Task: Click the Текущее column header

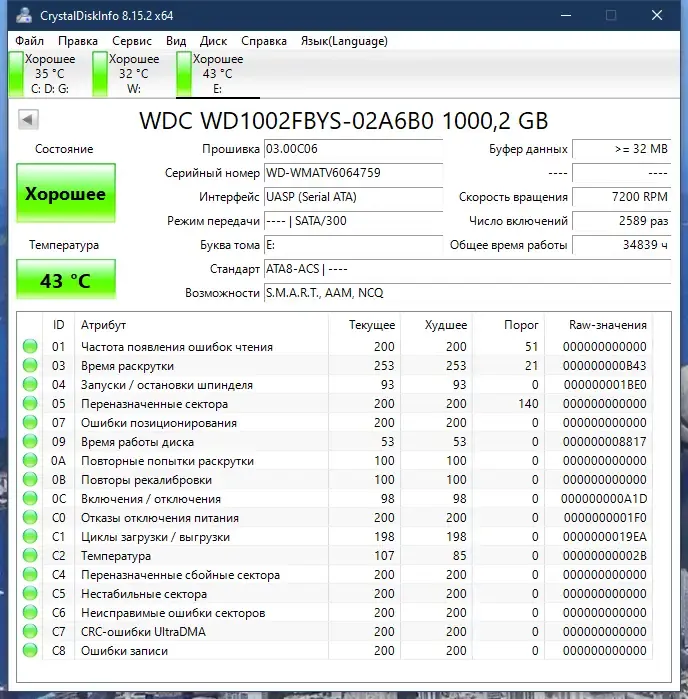Action: [x=364, y=325]
